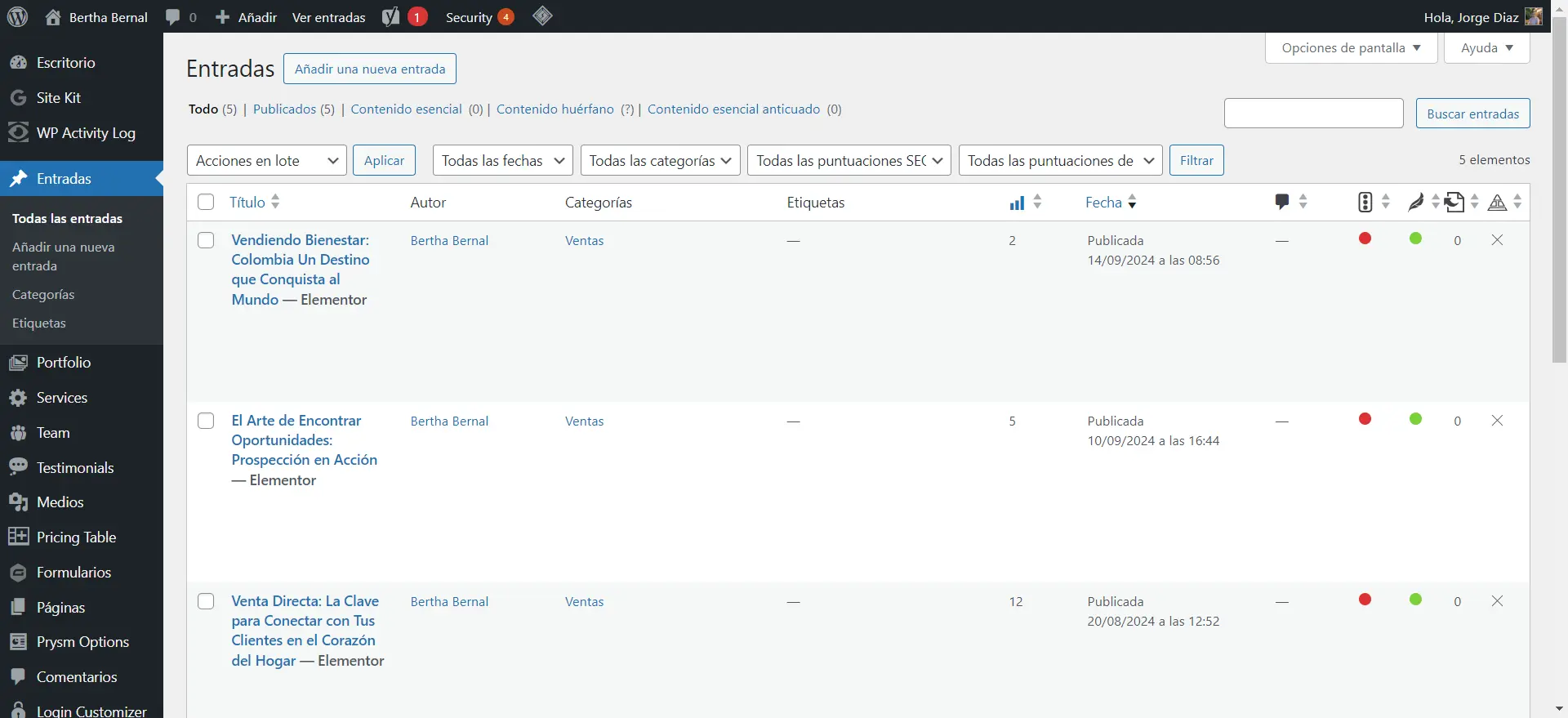1568x718 pixels.
Task: Click the diamond icon in admin bar
Action: point(542,16)
